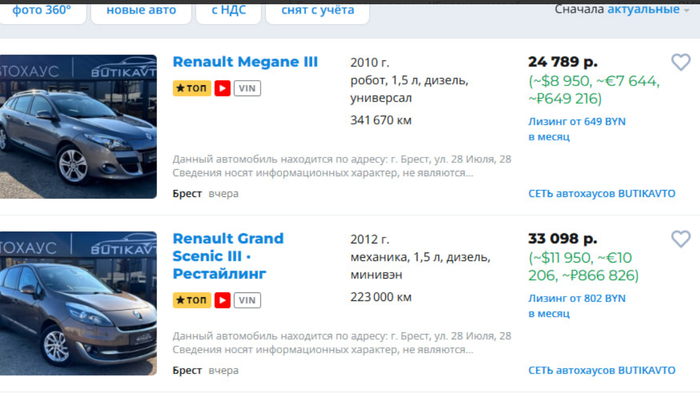
Task: Click the mileage 223 000 км
Action: click(381, 297)
